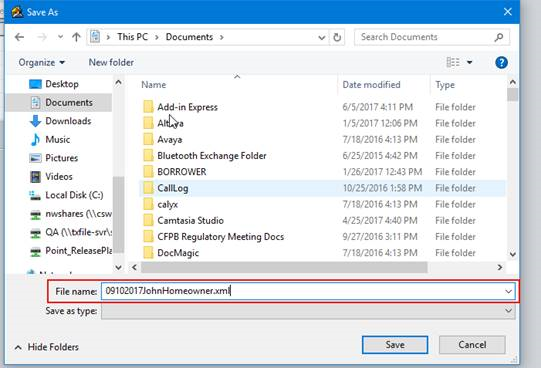Open the view options dropdown arrow

click(x=470, y=62)
